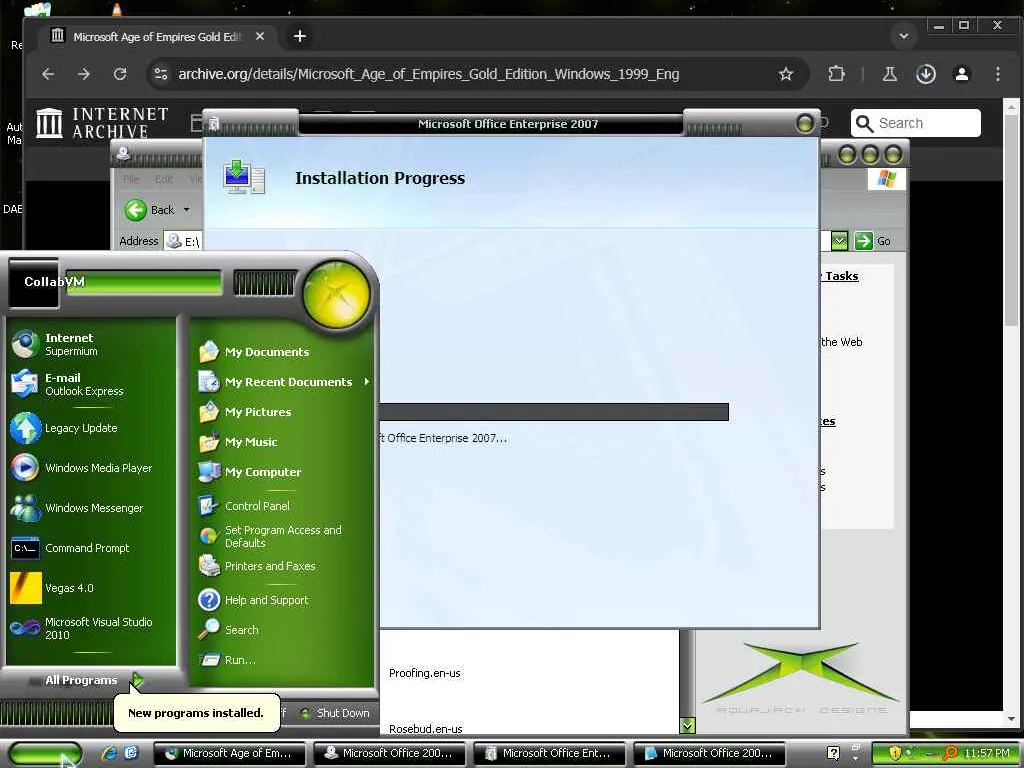Screen dimensions: 1024x768
Task: Open a new browser tab
Action: point(300,37)
